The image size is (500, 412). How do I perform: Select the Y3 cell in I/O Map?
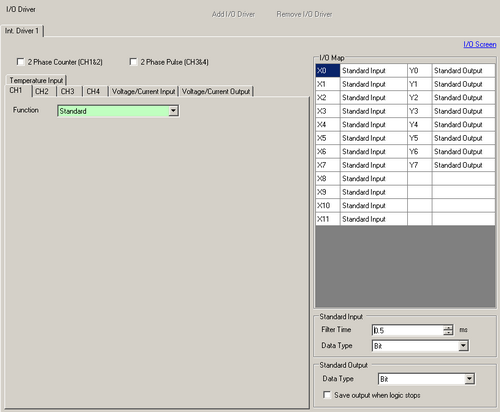[x=420, y=111]
